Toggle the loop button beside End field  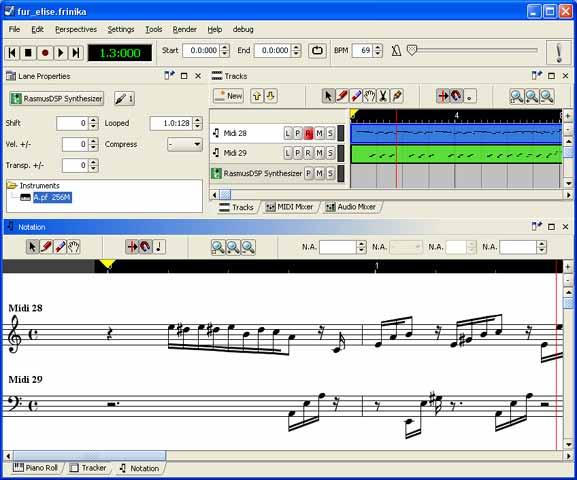click(317, 50)
